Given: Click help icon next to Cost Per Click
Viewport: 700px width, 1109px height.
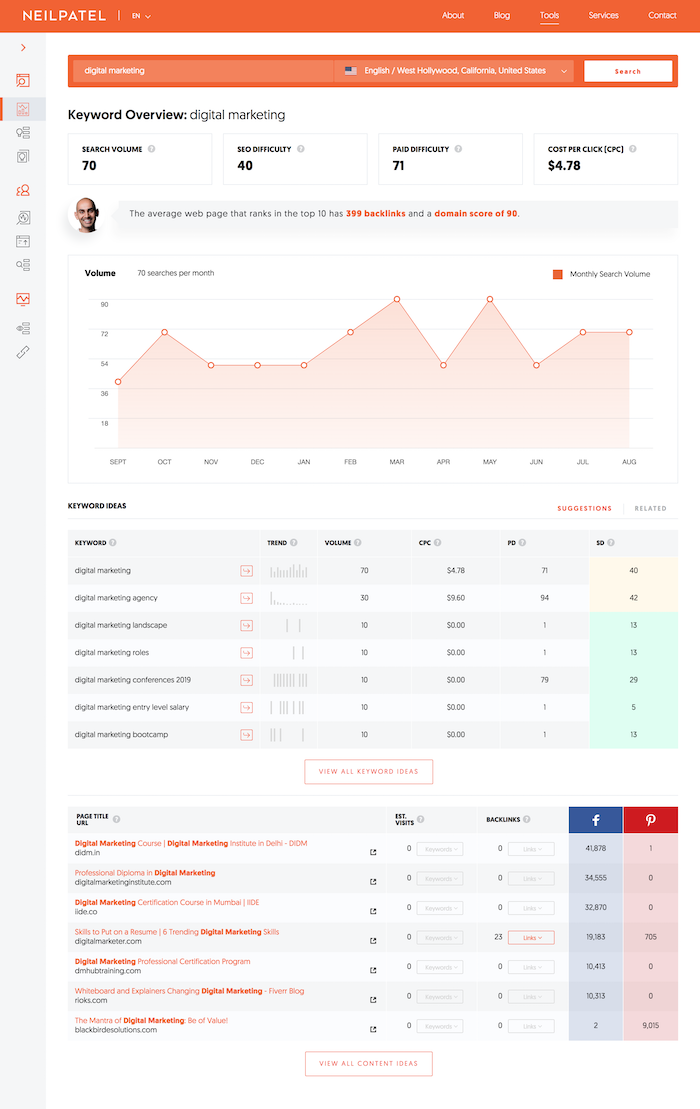Looking at the screenshot, I should (633, 149).
